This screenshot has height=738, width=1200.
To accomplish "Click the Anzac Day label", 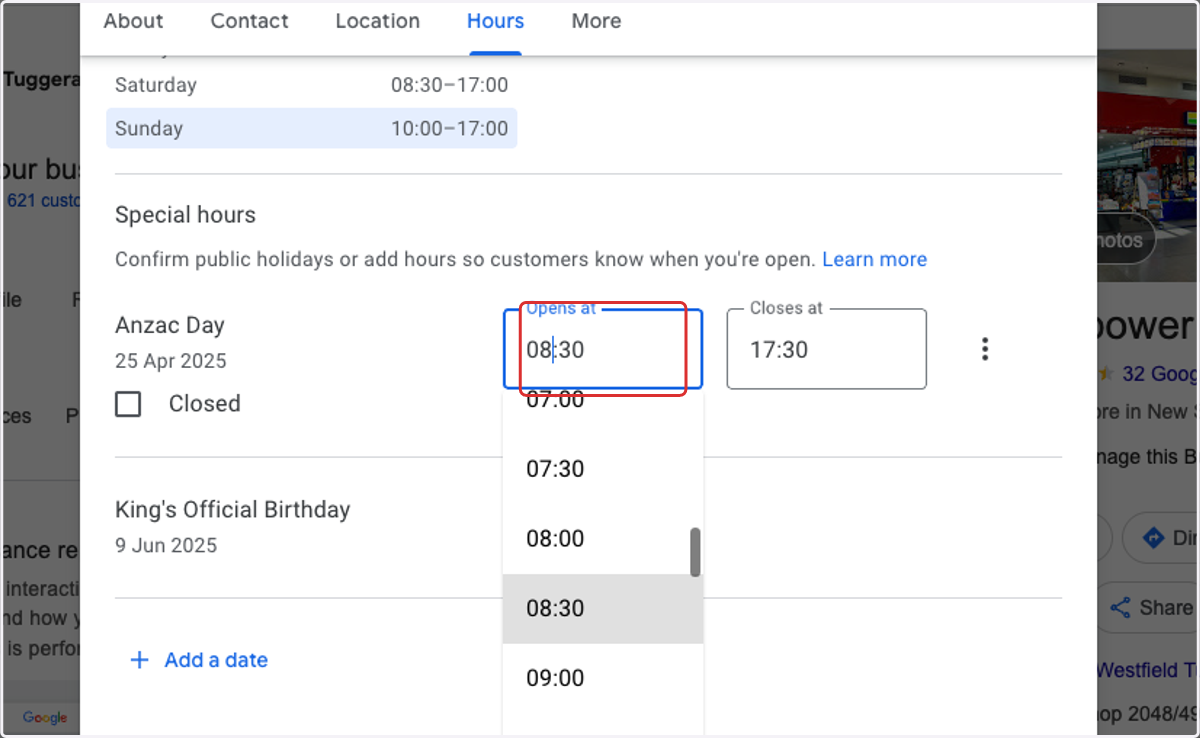I will pos(170,325).
